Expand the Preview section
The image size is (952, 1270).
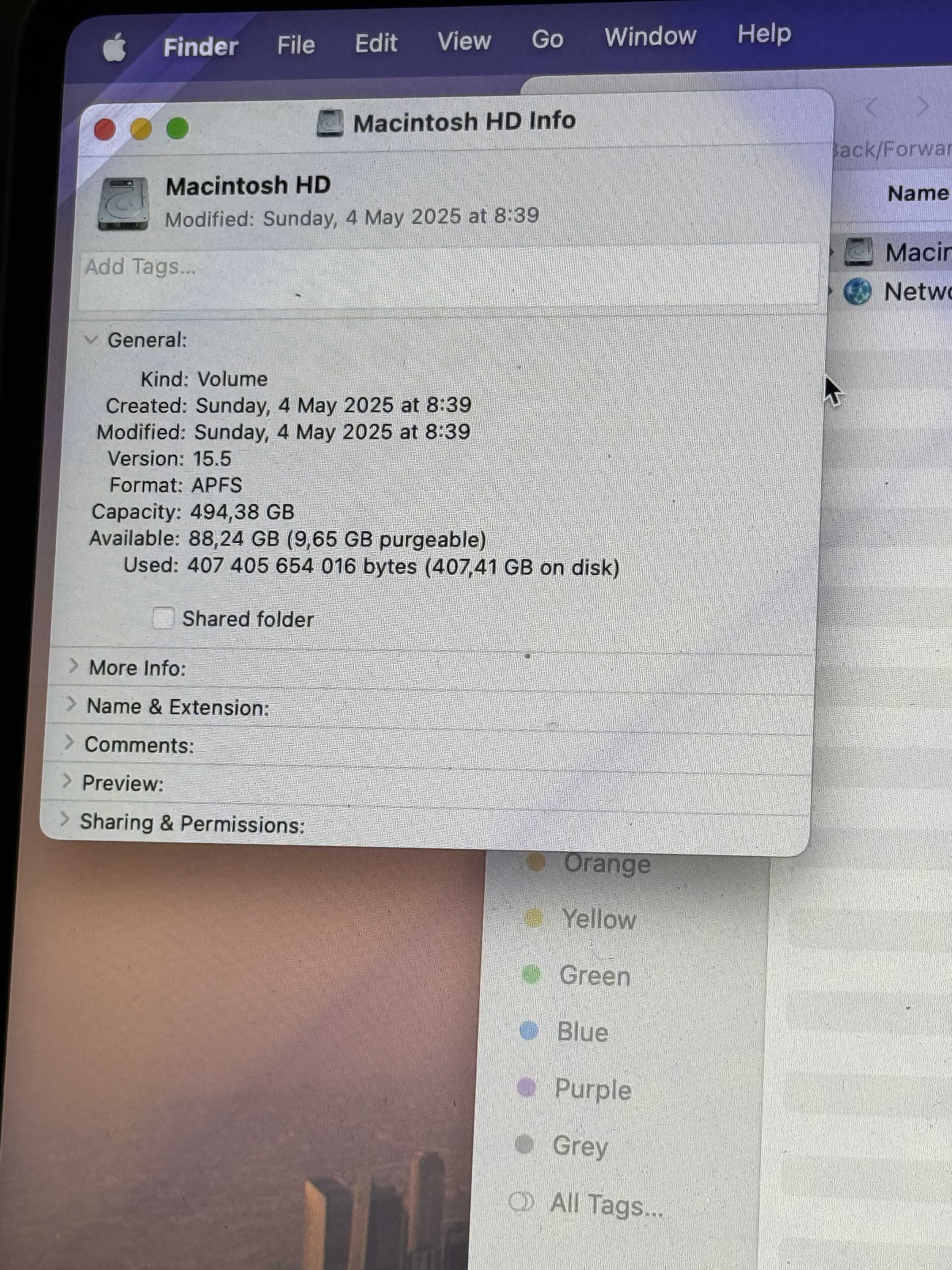click(66, 781)
